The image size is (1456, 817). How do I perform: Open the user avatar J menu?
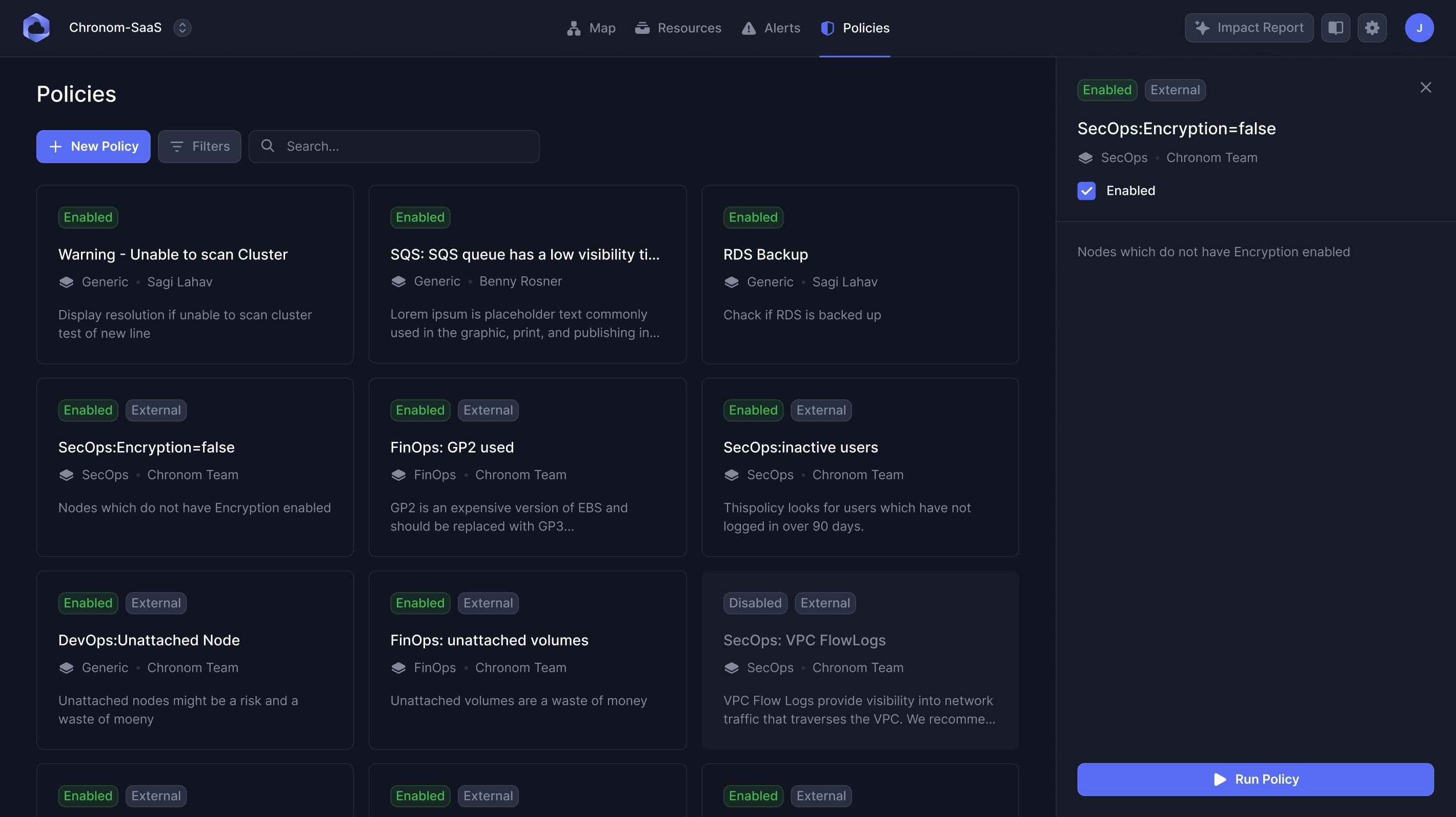click(x=1419, y=28)
